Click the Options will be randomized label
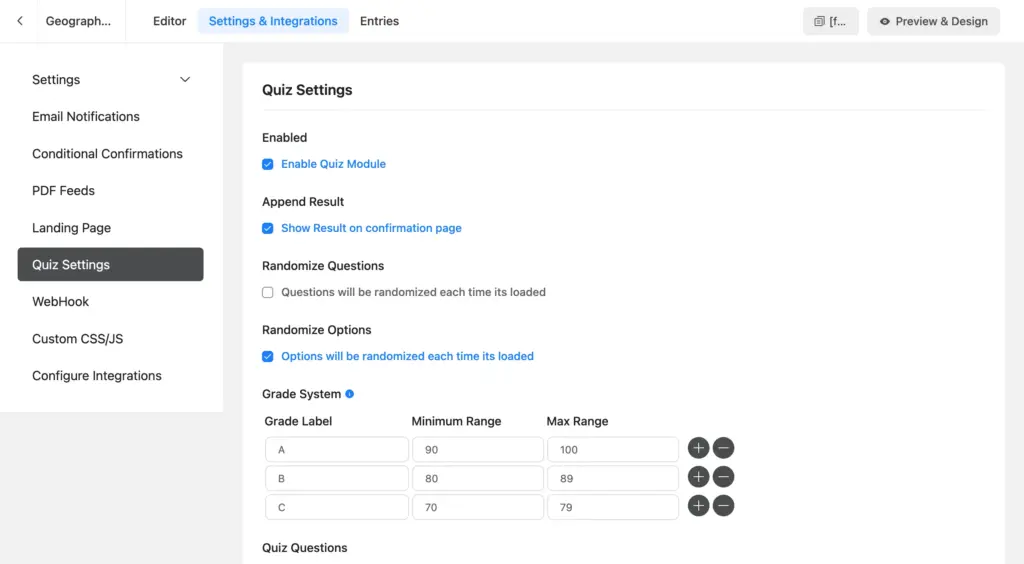This screenshot has width=1024, height=564. click(407, 356)
